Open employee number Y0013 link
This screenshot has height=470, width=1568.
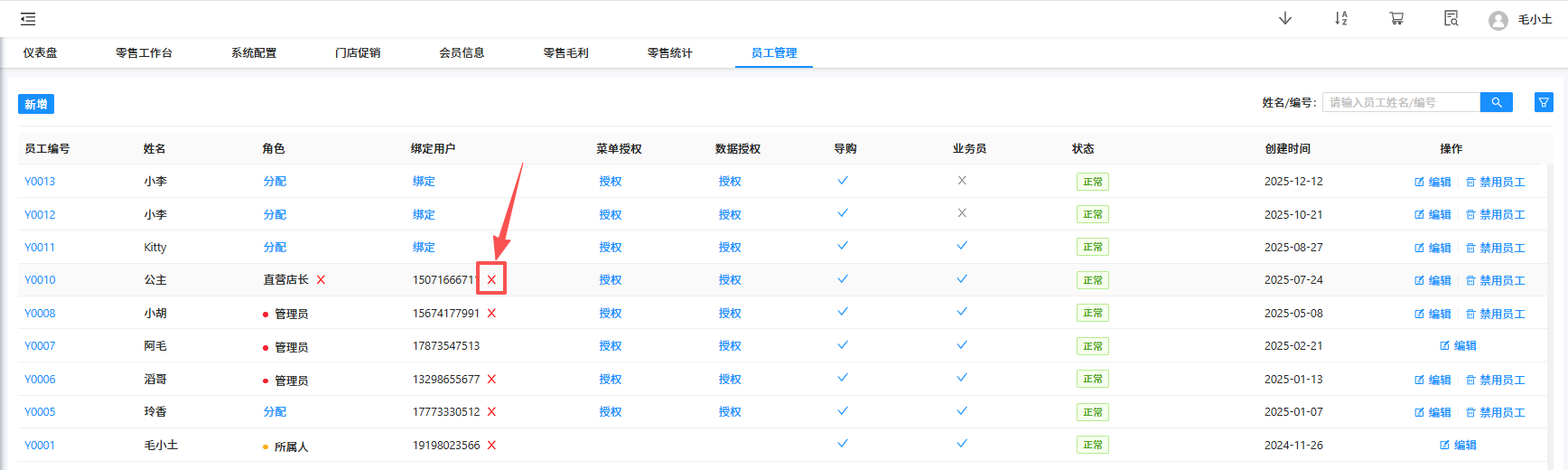40,182
